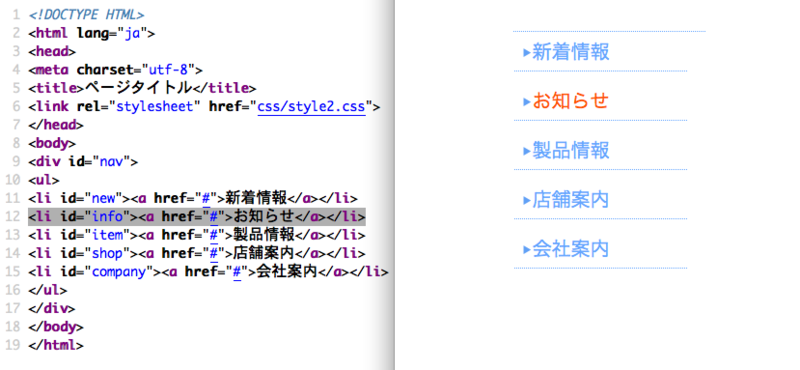The image size is (800, 370).
Task: Click the closing /div tag line
Action: pos(52,309)
